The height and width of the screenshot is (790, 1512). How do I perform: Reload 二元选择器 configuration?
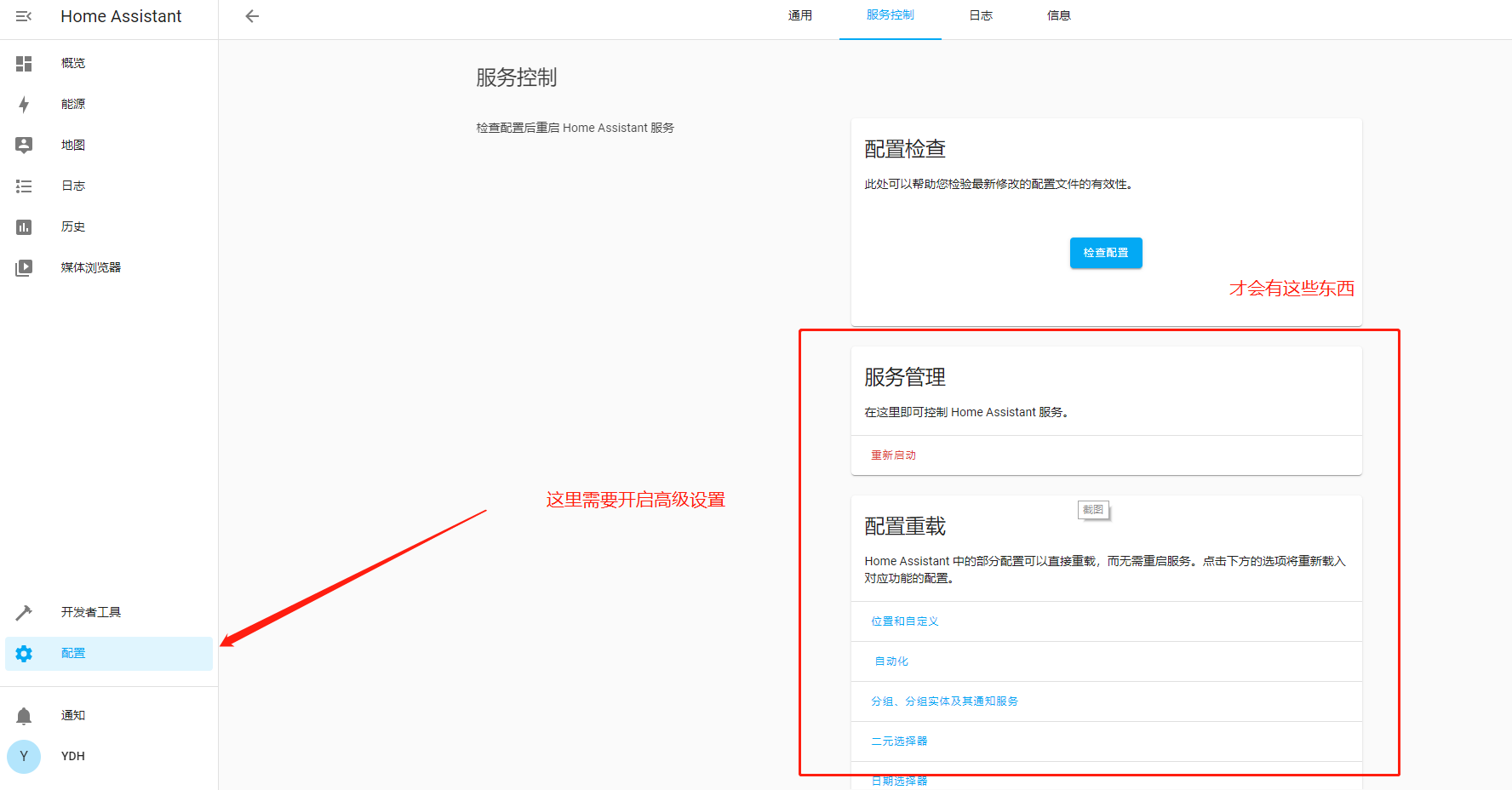pos(899,741)
